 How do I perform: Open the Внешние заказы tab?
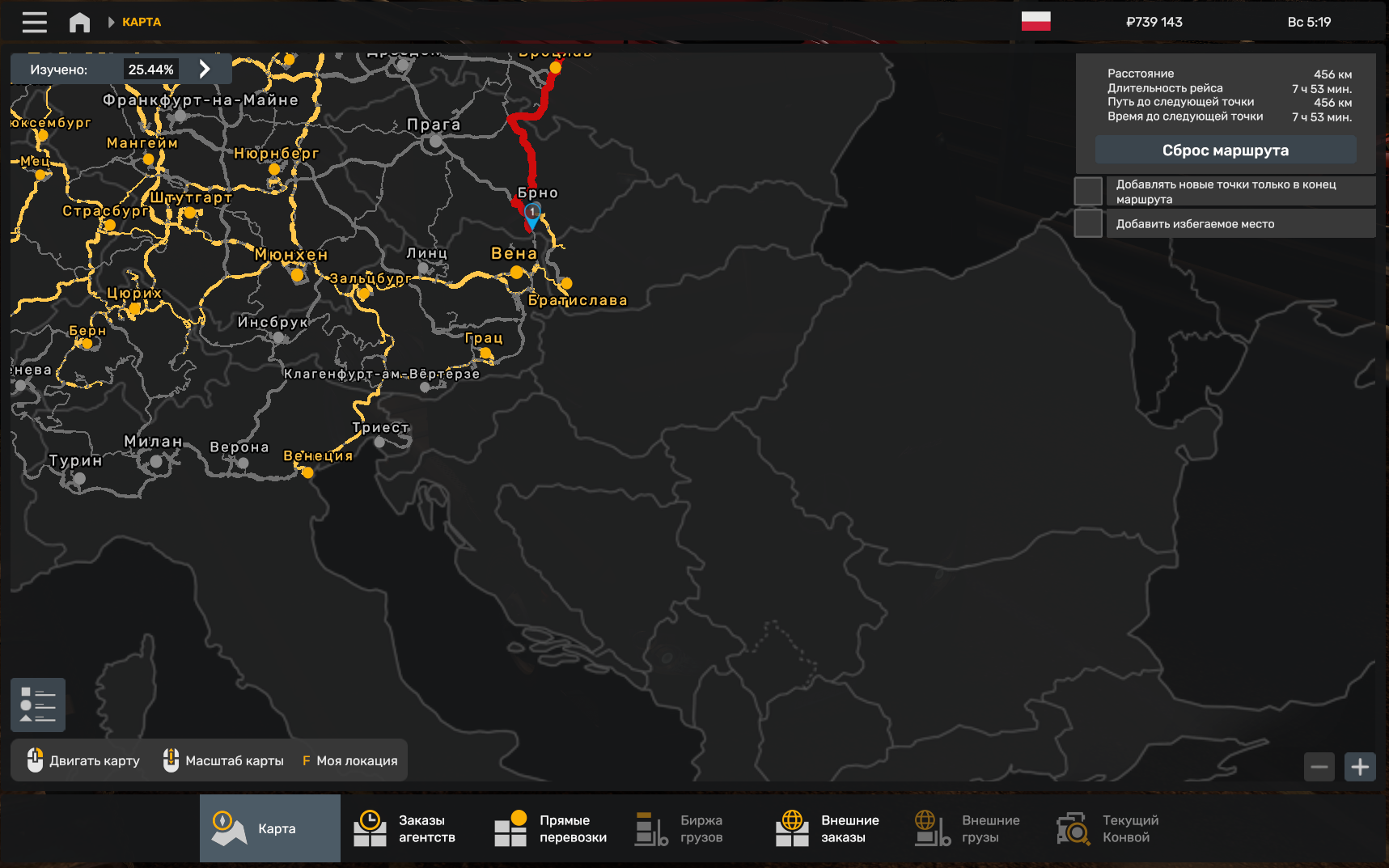[828, 828]
